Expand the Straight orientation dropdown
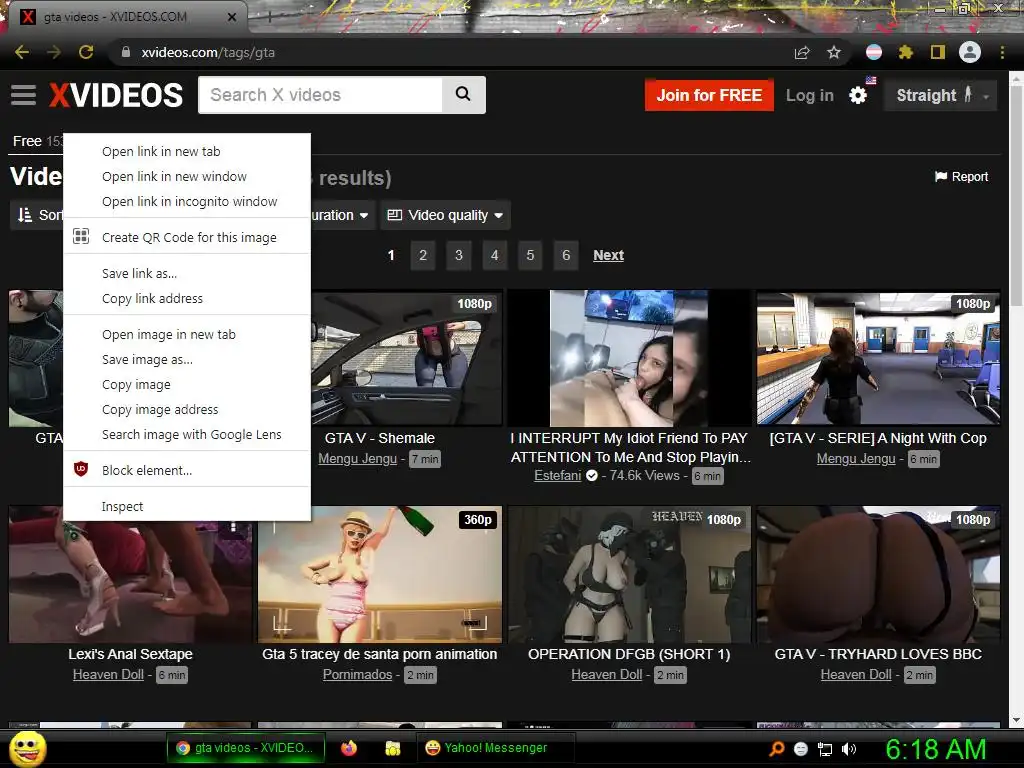1024x768 pixels. (940, 95)
